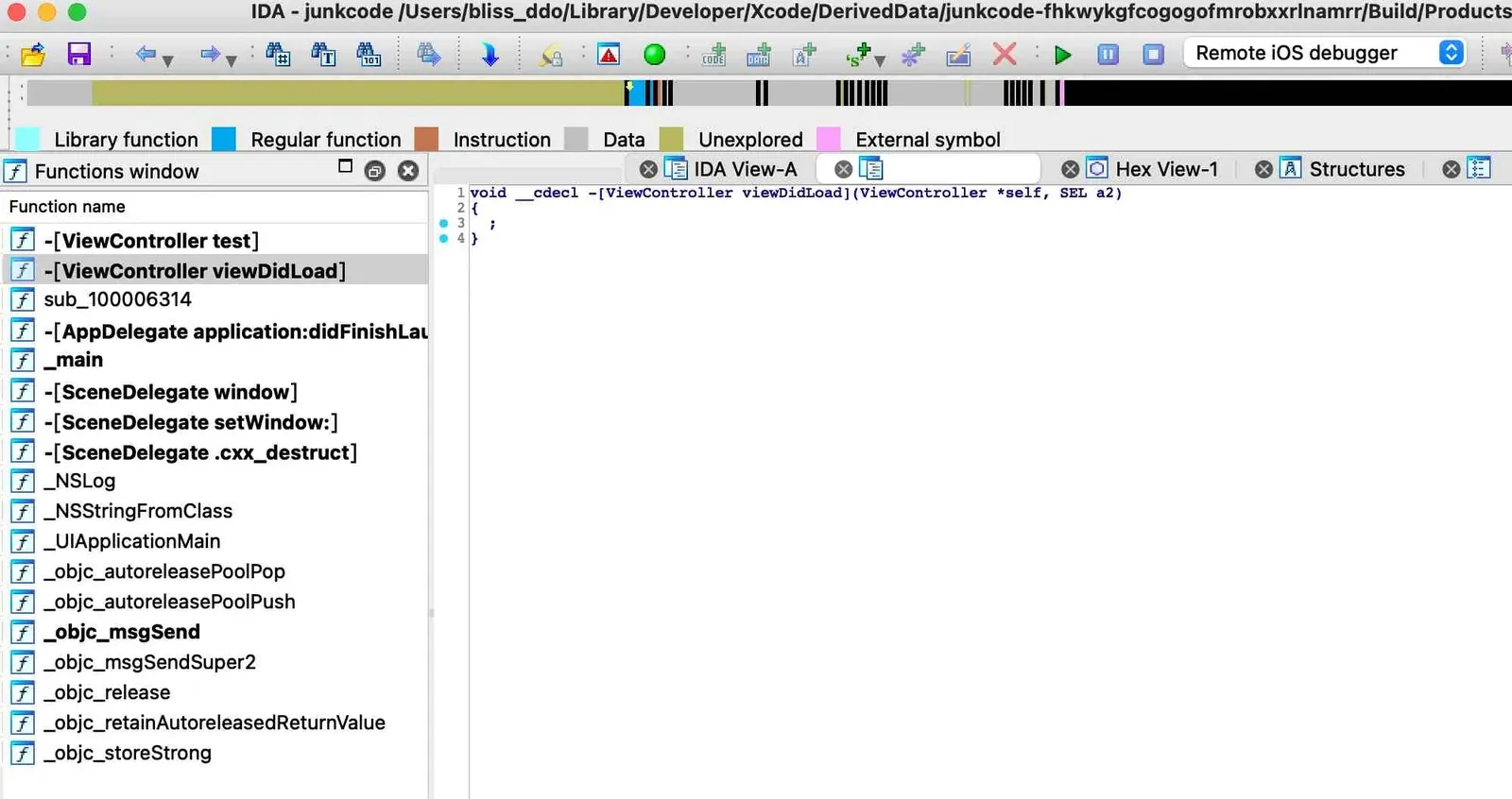Close the Hex View-1 tab

tap(1070, 170)
